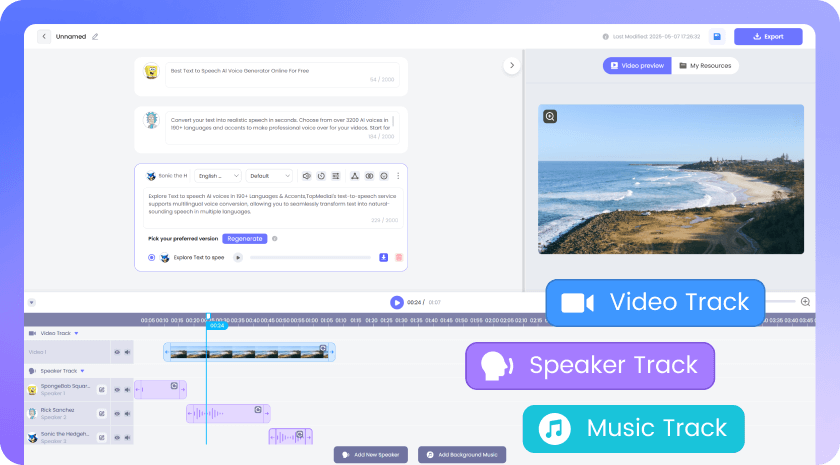Delete the generated audio version
Screen dimensions: 840x465
click(398, 257)
